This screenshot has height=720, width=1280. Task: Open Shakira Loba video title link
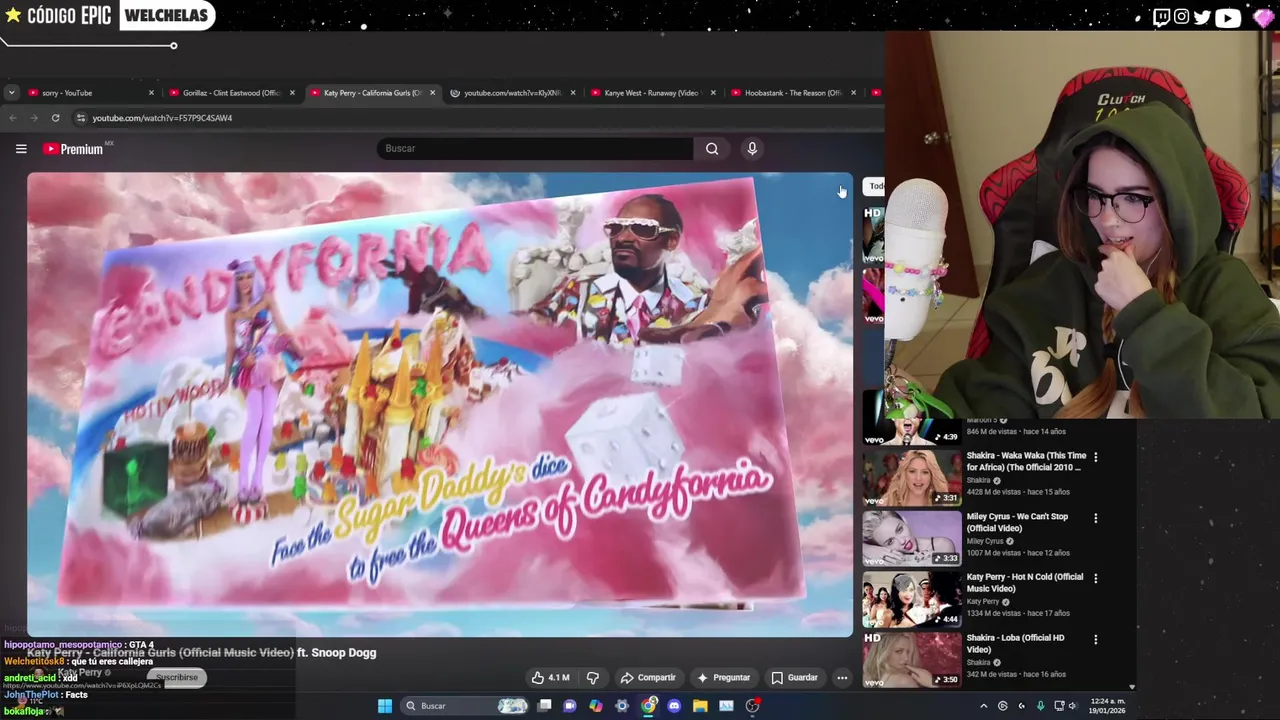point(1015,643)
